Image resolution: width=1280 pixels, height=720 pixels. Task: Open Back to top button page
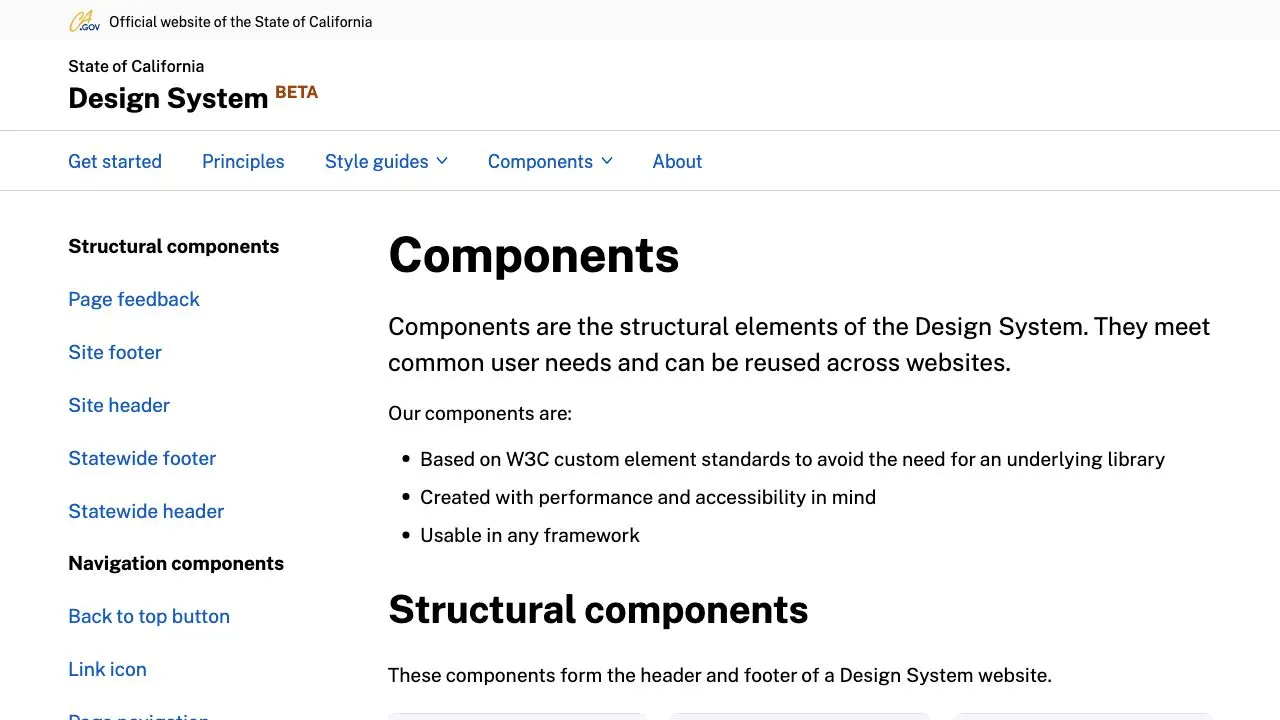pos(149,616)
